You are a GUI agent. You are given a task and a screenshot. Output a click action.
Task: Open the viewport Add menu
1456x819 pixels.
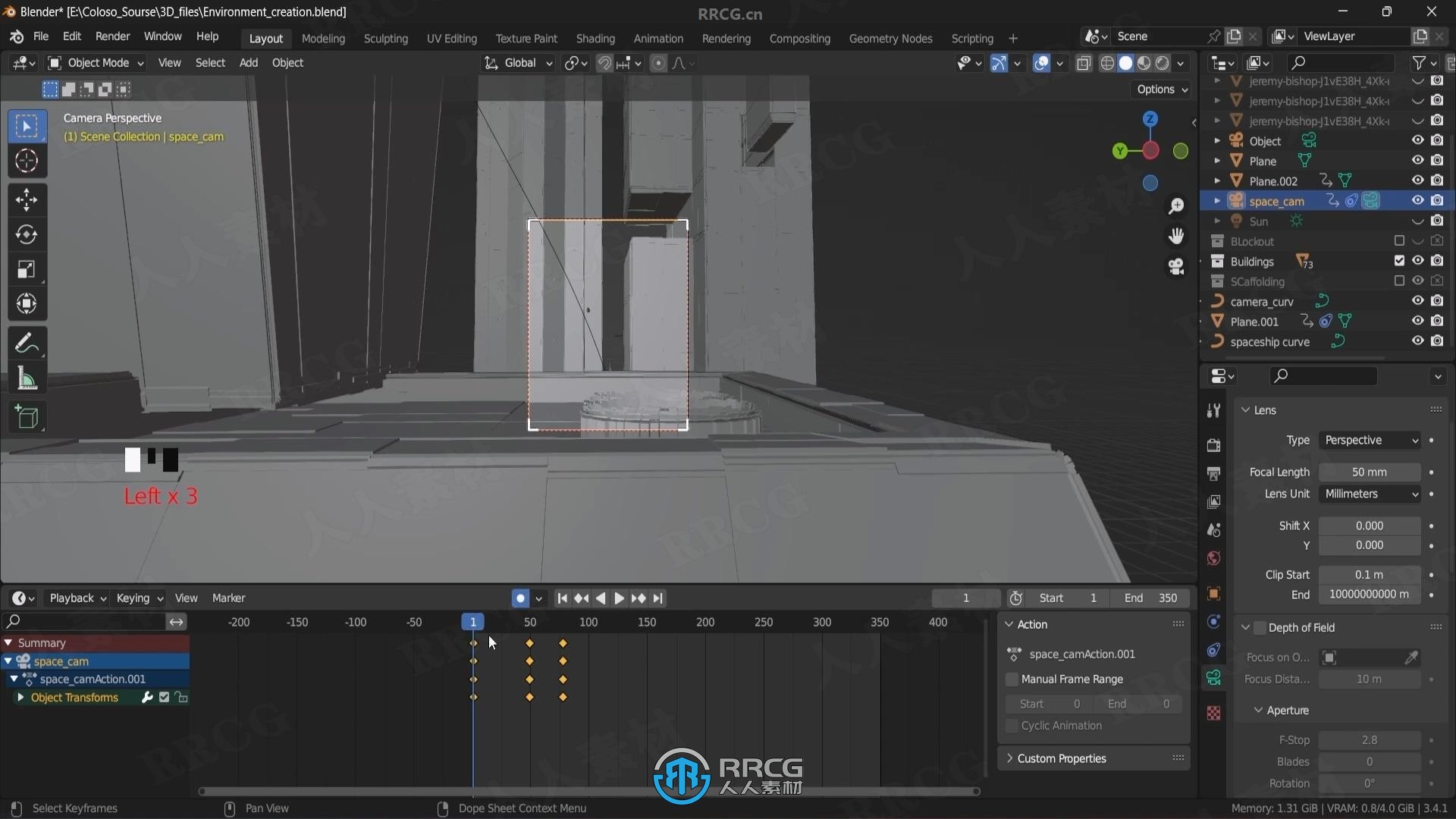pos(249,63)
